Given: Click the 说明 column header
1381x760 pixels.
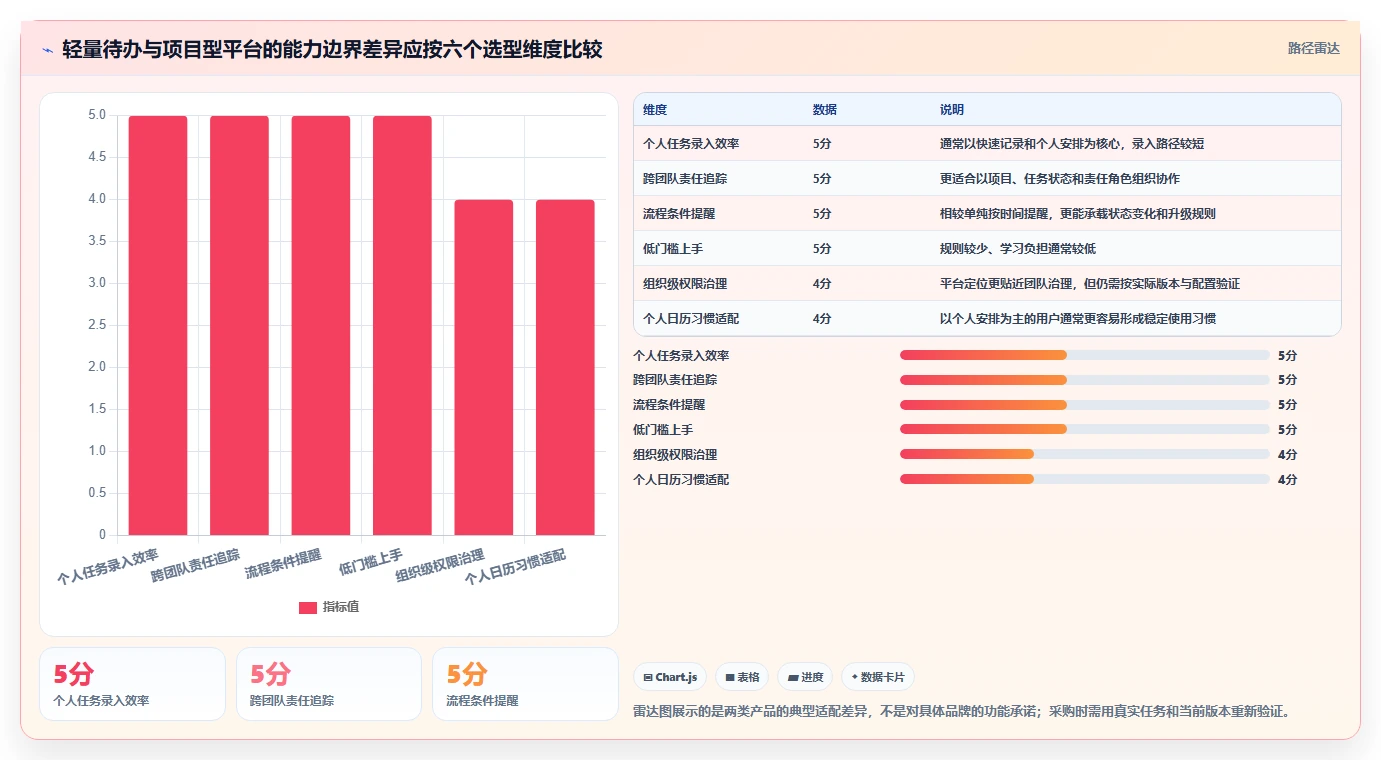Looking at the screenshot, I should [952, 109].
